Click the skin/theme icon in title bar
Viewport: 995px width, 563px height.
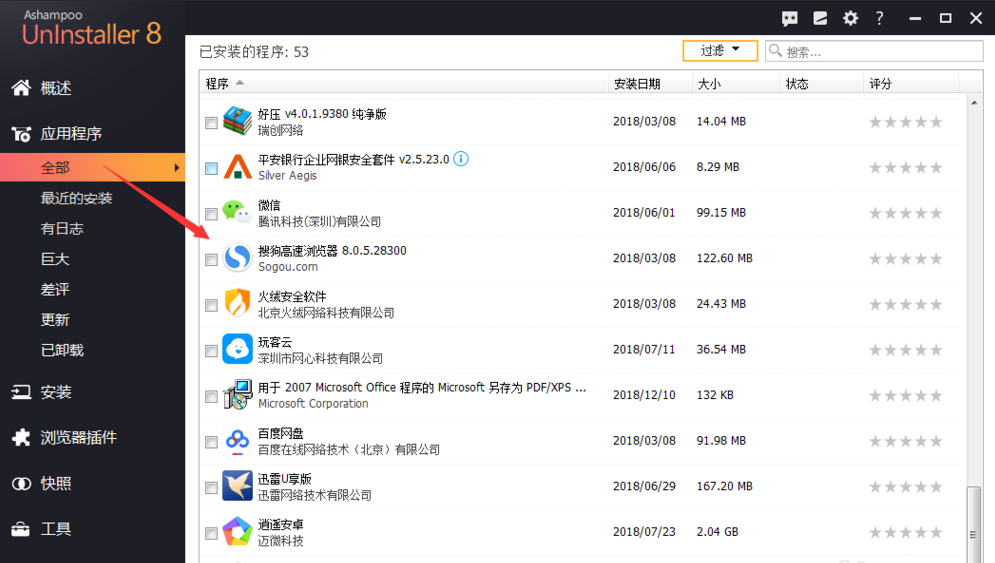tap(820, 18)
